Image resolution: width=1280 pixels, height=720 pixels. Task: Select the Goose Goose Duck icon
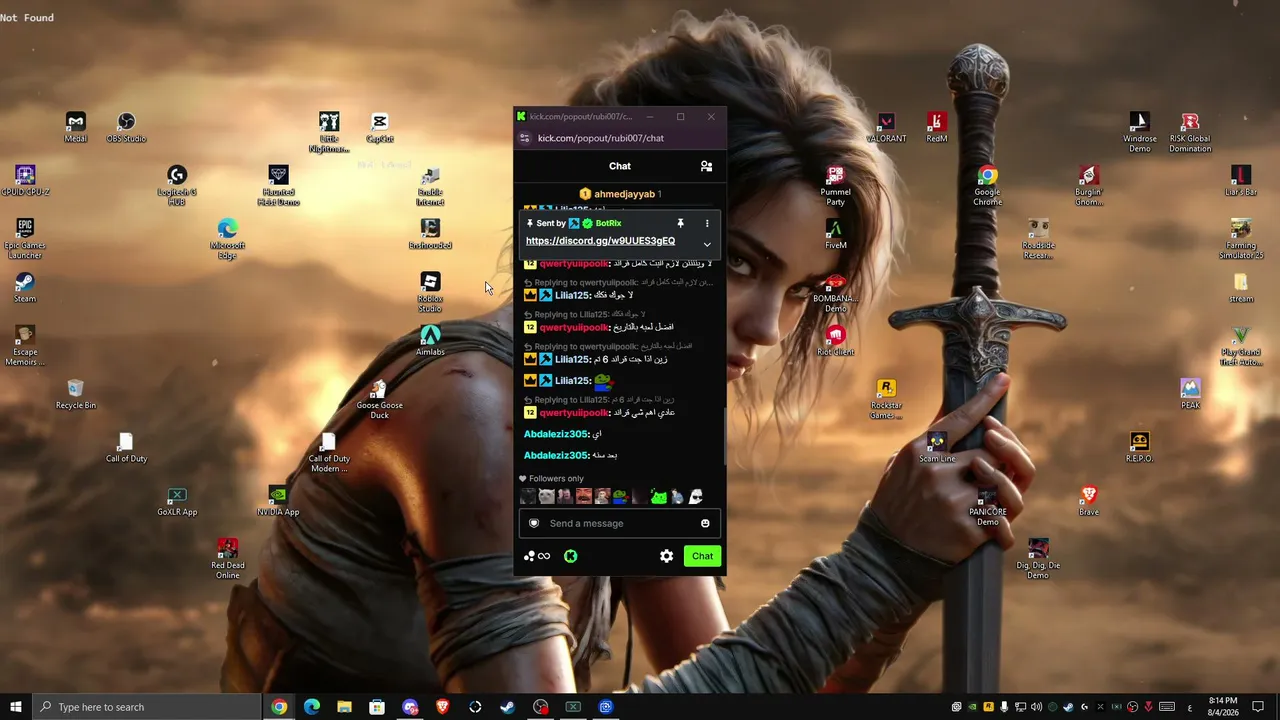pos(379,400)
